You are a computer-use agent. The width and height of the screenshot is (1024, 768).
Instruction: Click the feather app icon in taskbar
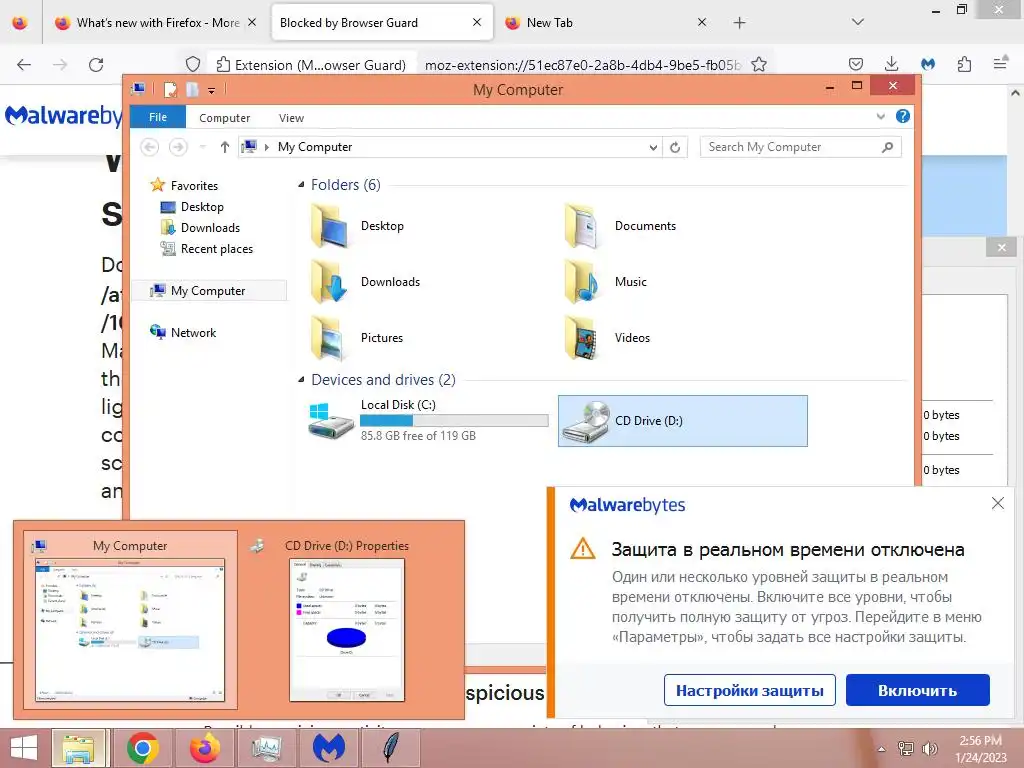point(391,748)
